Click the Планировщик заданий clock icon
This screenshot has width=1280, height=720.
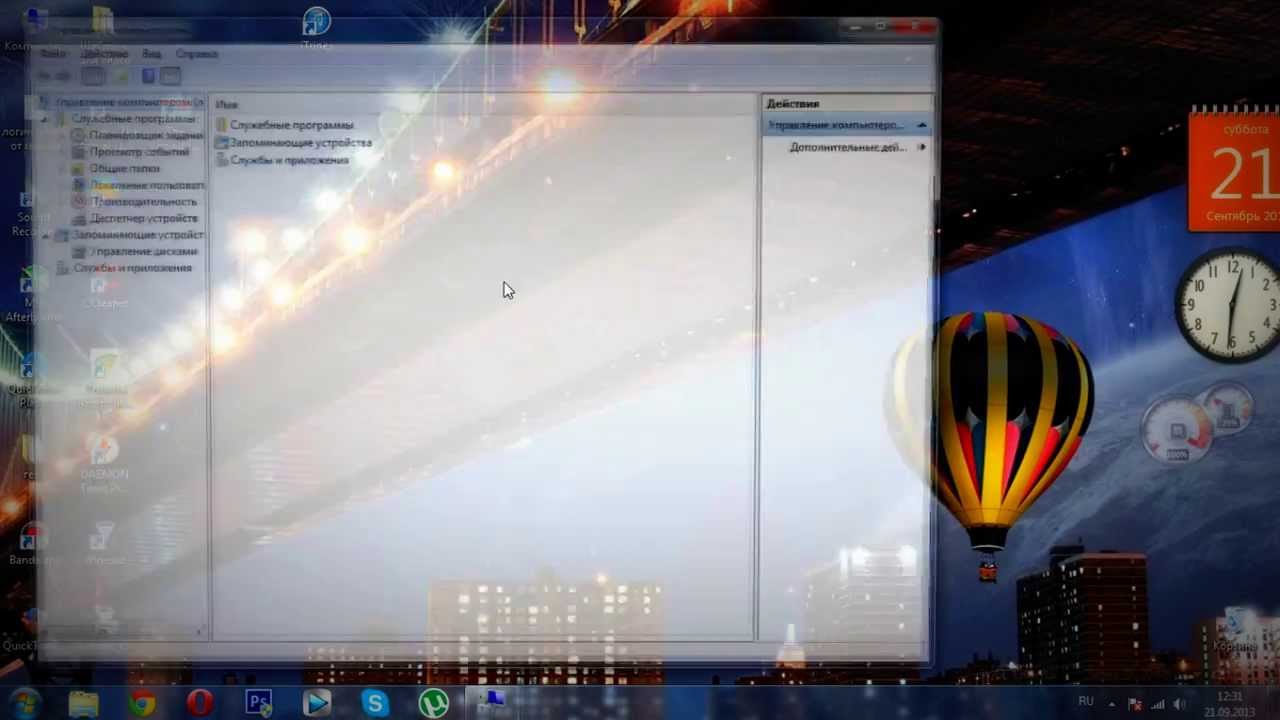pyautogui.click(x=79, y=135)
